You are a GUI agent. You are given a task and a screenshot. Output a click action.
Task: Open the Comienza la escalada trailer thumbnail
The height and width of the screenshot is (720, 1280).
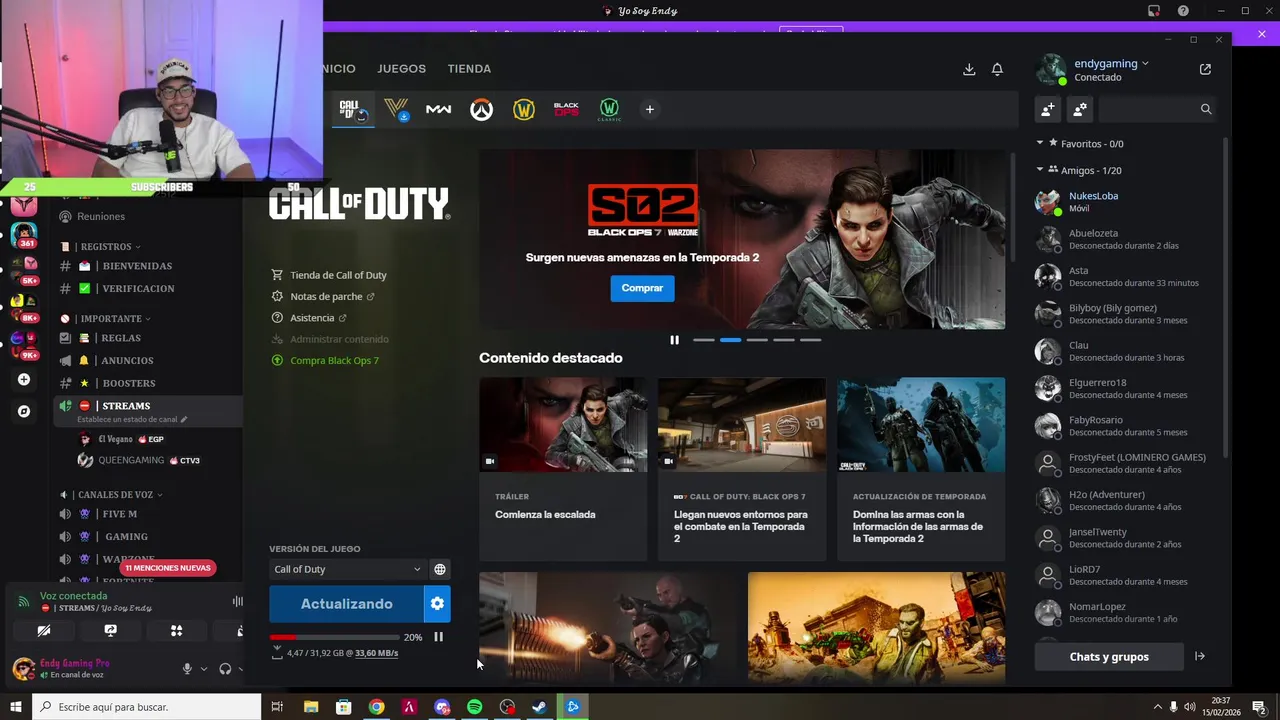tap(563, 424)
